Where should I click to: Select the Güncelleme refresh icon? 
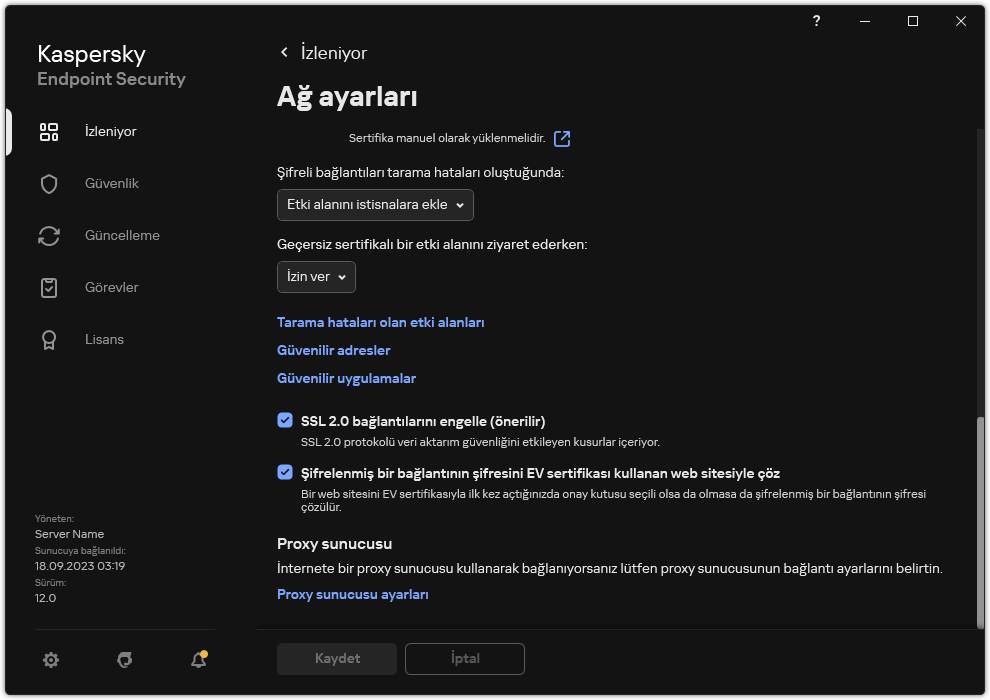(x=49, y=236)
